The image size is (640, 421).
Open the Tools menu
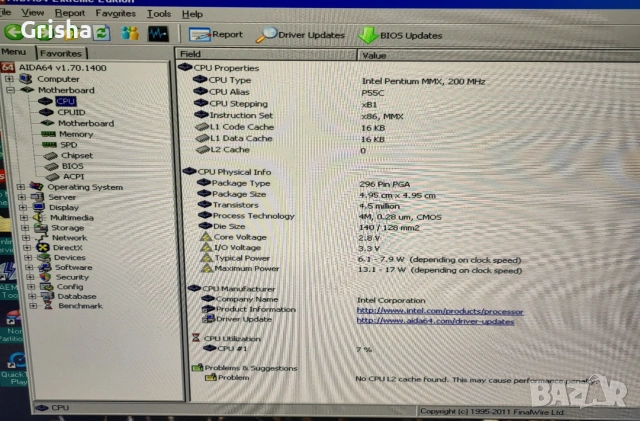tap(159, 14)
